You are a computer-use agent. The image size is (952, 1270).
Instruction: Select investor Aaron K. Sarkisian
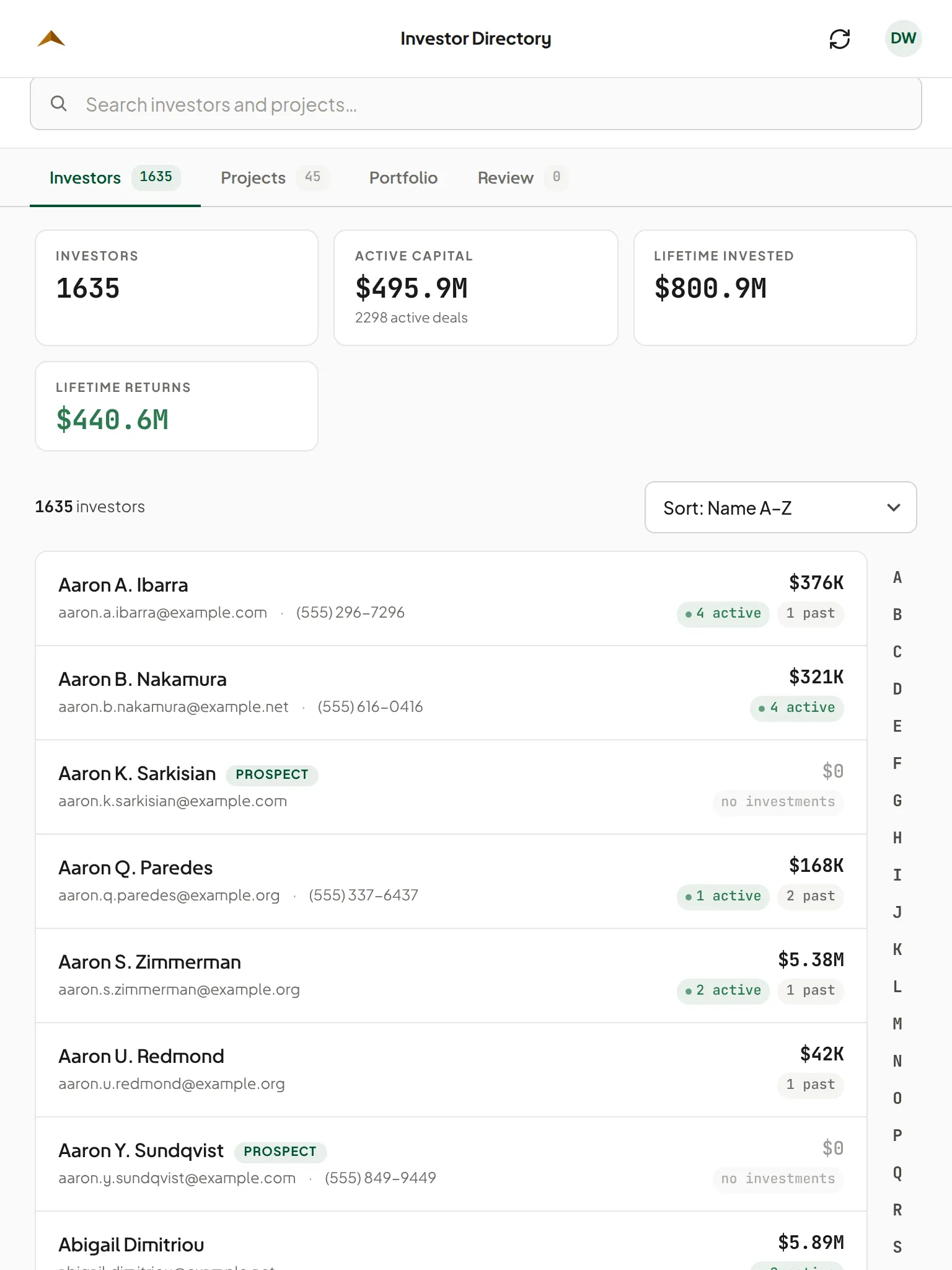pos(451,787)
